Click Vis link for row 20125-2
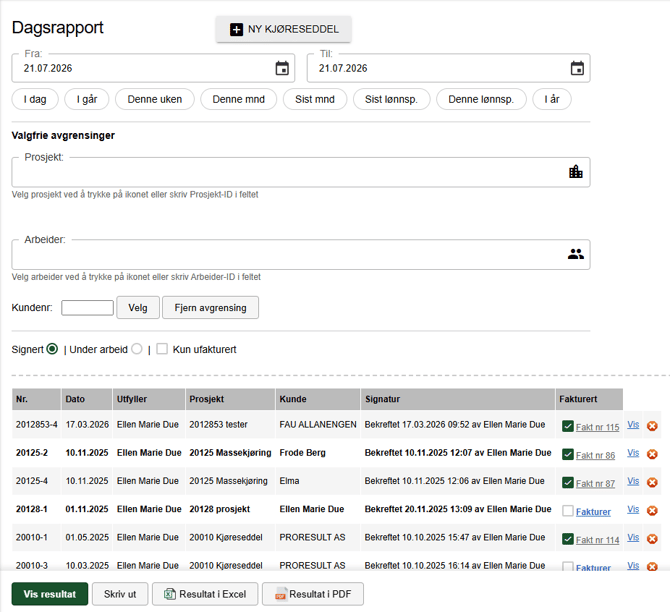The width and height of the screenshot is (670, 612). pos(633,453)
